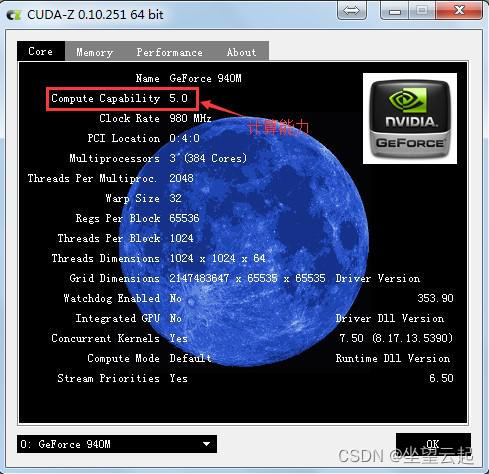The width and height of the screenshot is (489, 474).
Task: Click the Multiprocessors label
Action: point(115,158)
